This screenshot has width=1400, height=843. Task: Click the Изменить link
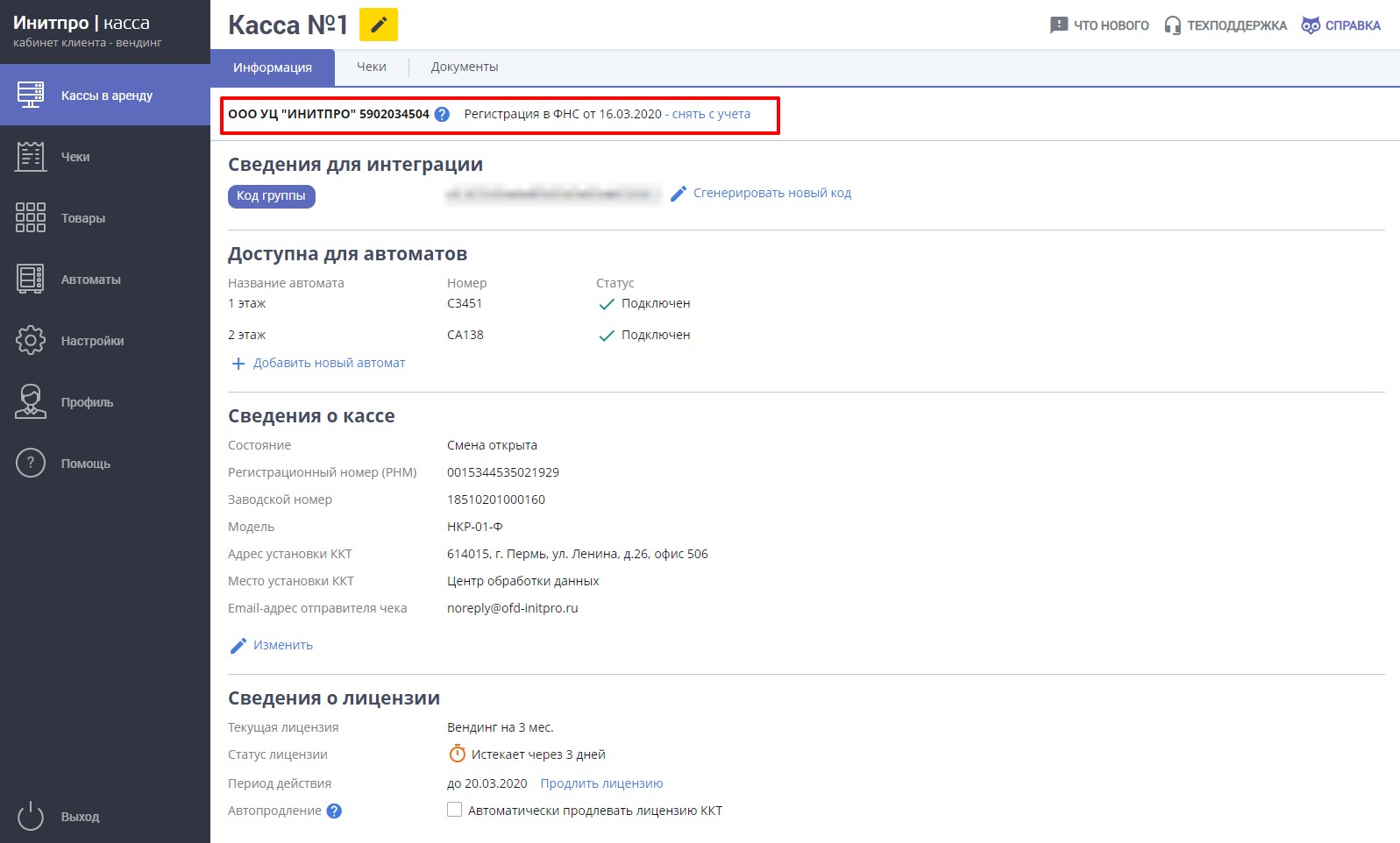click(283, 645)
